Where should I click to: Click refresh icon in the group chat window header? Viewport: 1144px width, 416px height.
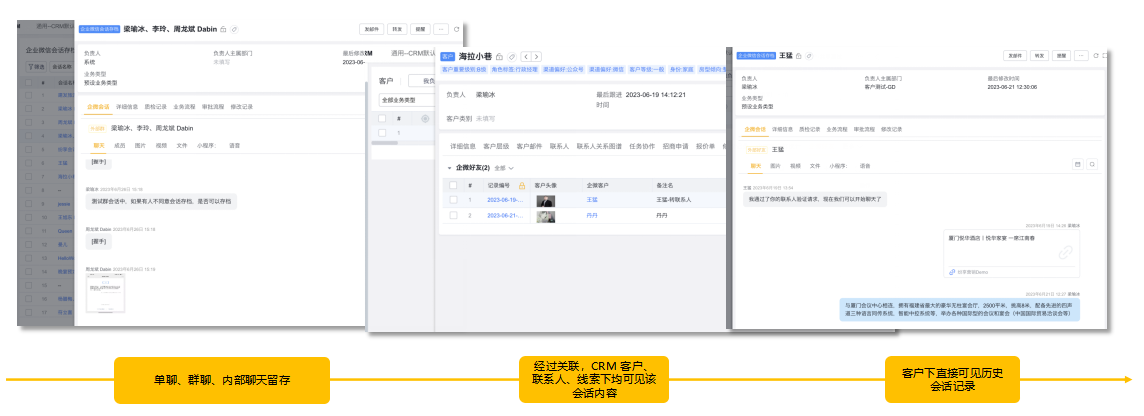(x=457, y=29)
